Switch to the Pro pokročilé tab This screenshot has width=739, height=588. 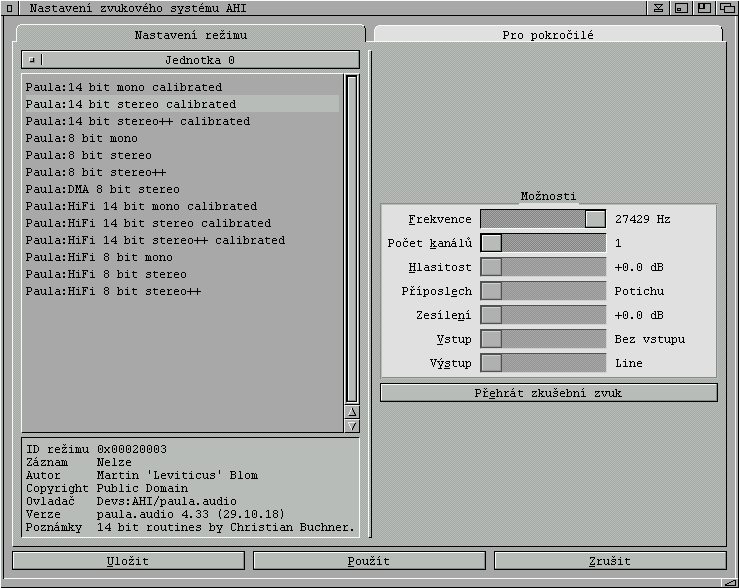(x=547, y=34)
